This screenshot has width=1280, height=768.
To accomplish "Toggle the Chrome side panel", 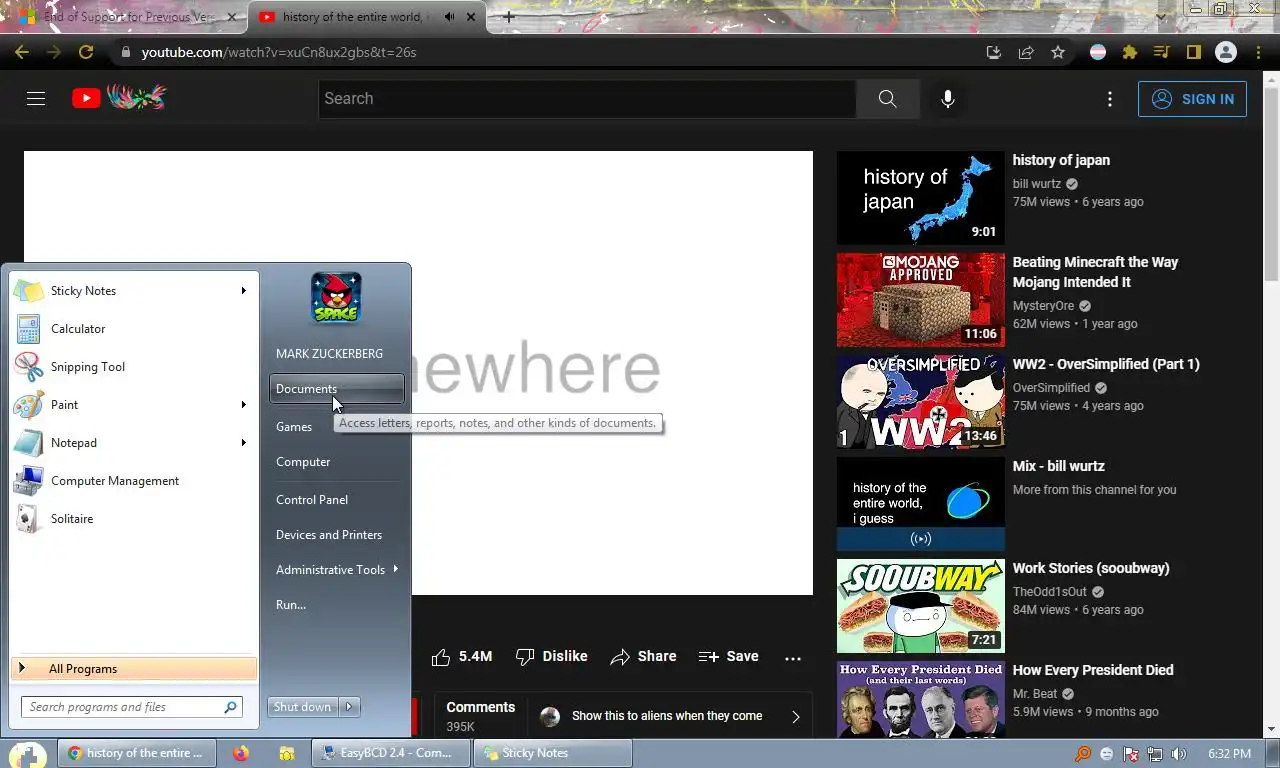I will (x=1193, y=52).
